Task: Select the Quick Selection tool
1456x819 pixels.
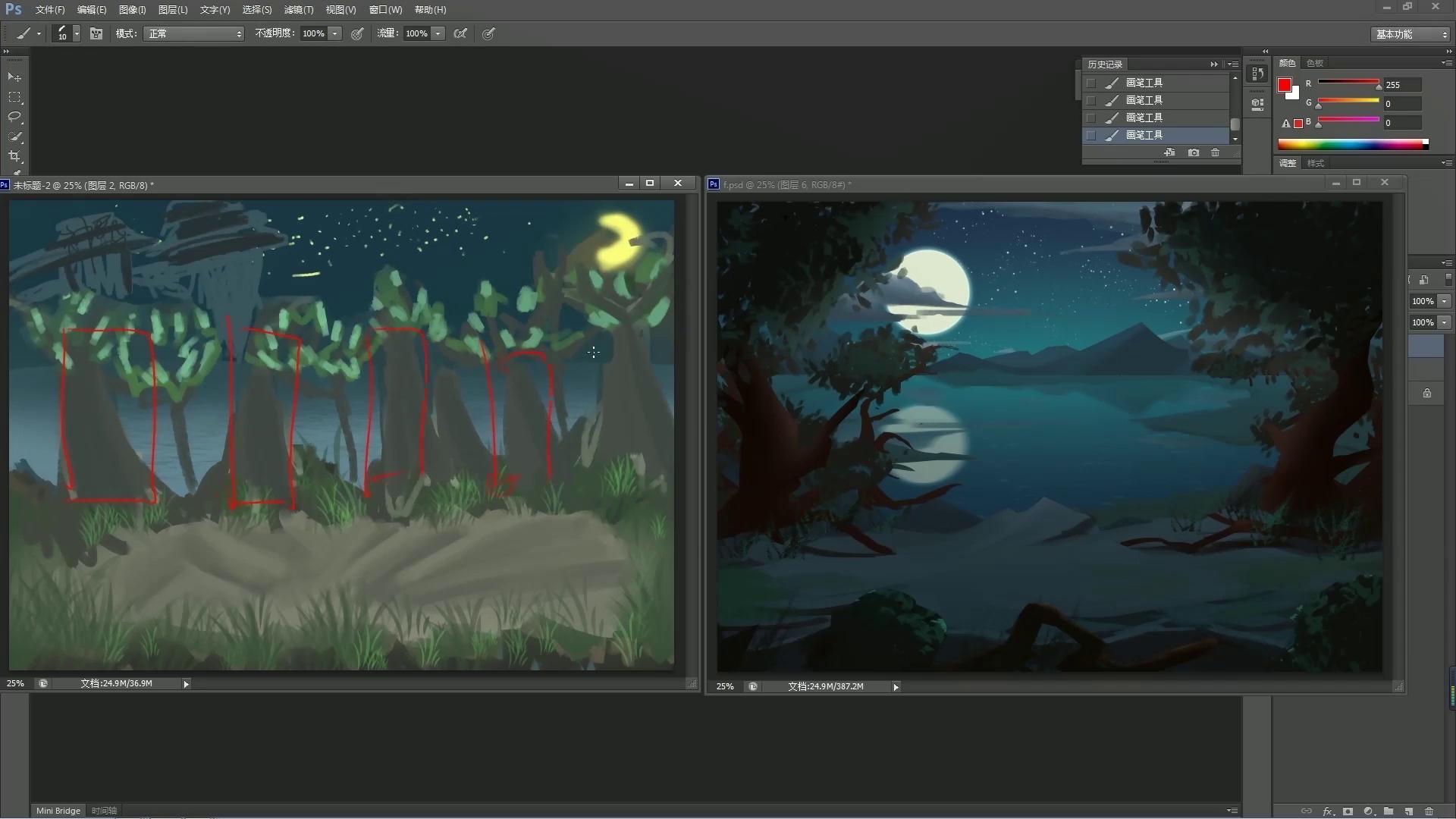Action: point(14,136)
